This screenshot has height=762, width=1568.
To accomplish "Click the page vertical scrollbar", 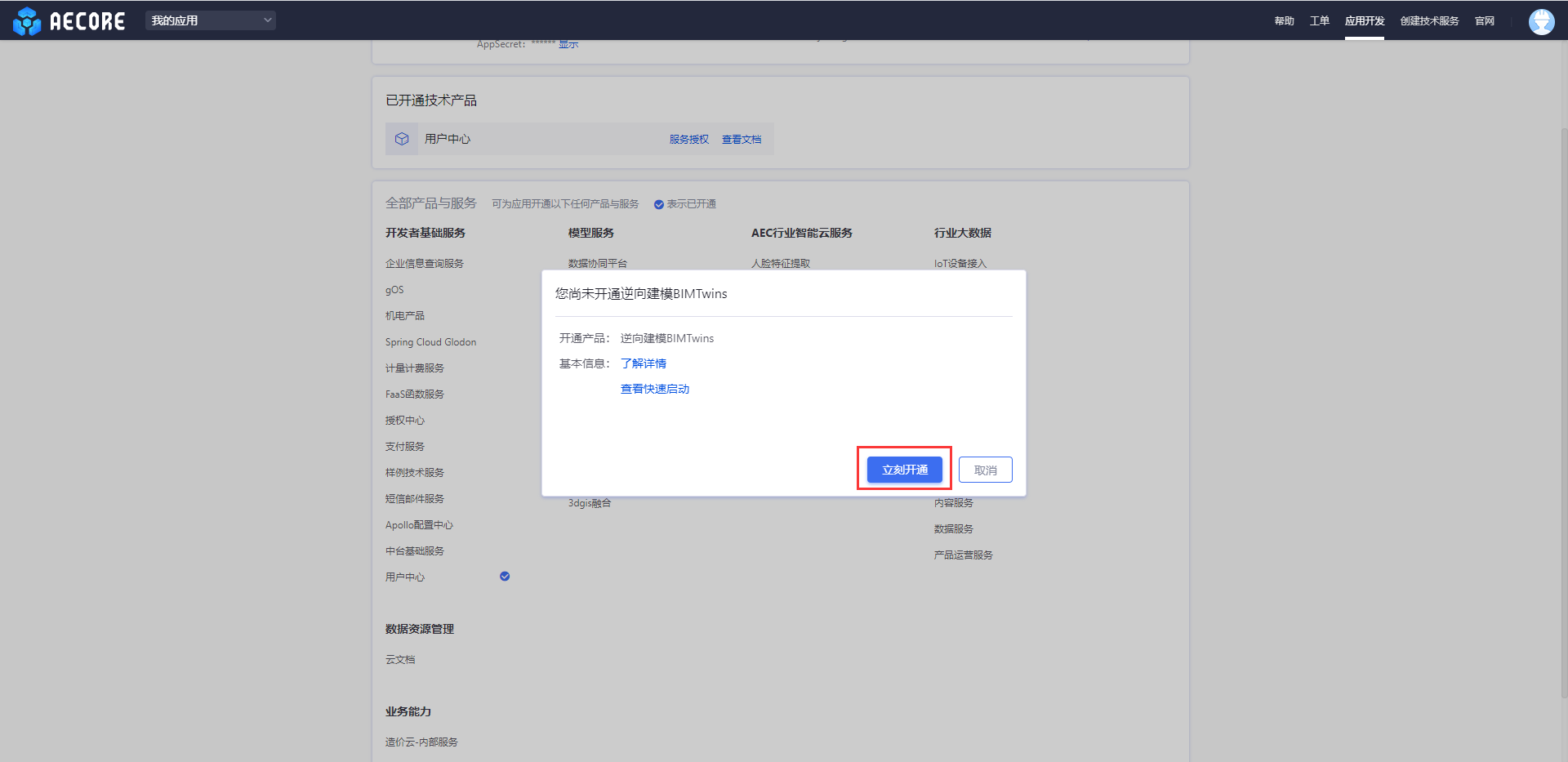I will [1564, 408].
